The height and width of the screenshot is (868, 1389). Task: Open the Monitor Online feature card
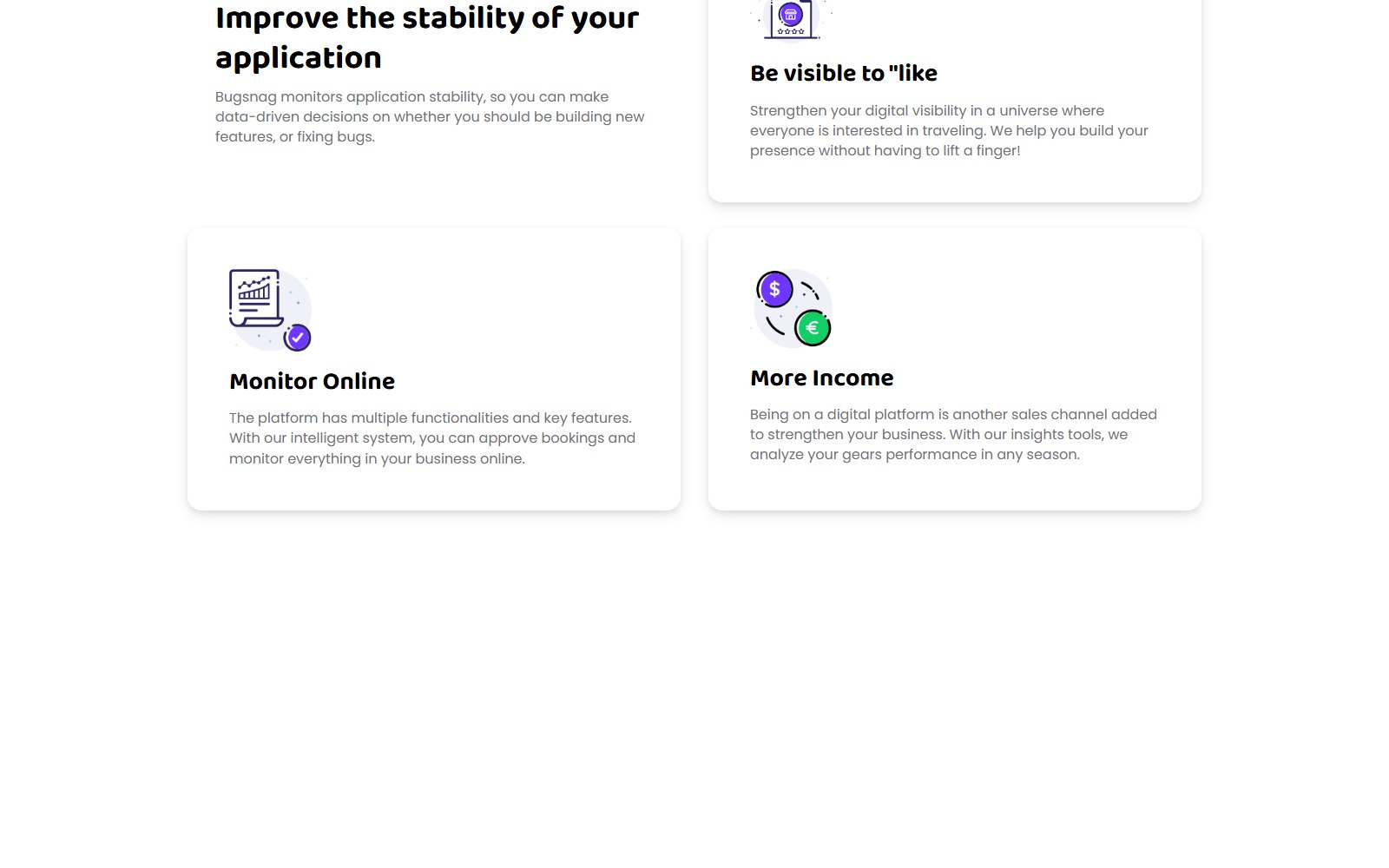(x=434, y=369)
